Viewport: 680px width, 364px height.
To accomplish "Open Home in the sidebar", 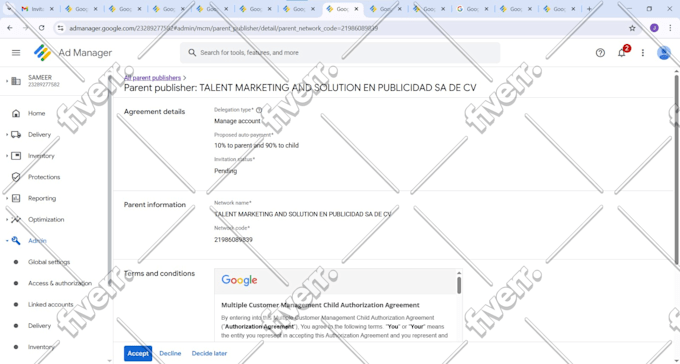I will click(x=36, y=113).
